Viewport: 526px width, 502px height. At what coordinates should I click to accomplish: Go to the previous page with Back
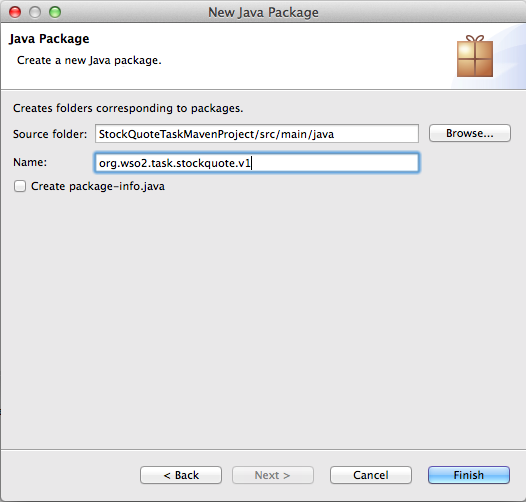coord(181,475)
